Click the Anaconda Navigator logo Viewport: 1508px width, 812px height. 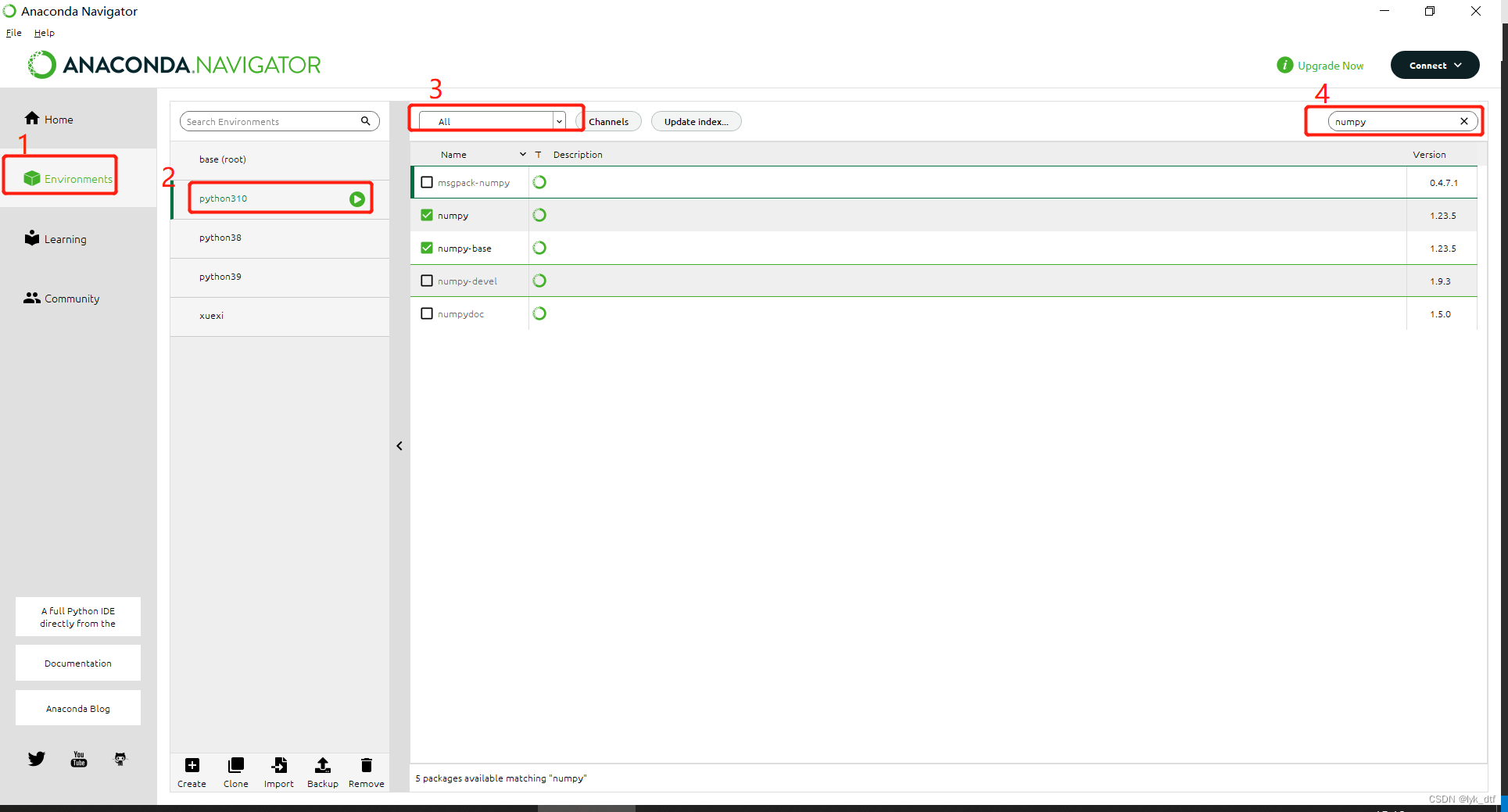click(174, 65)
